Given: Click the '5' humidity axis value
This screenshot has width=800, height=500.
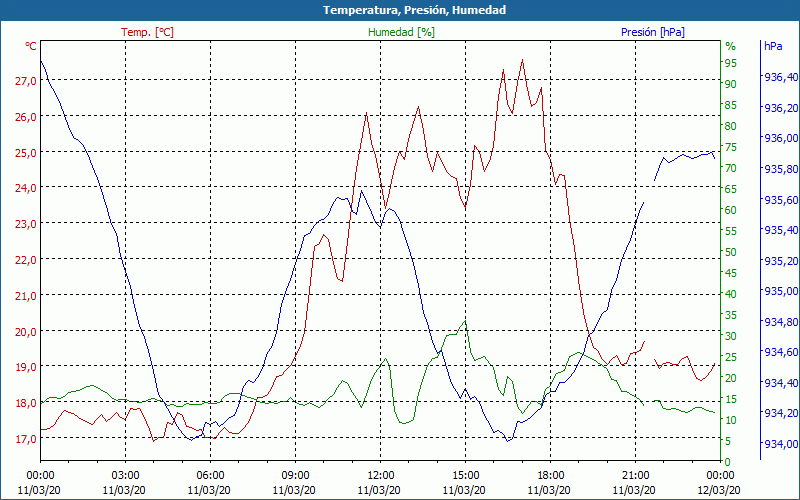Looking at the screenshot, I should click(x=728, y=441).
